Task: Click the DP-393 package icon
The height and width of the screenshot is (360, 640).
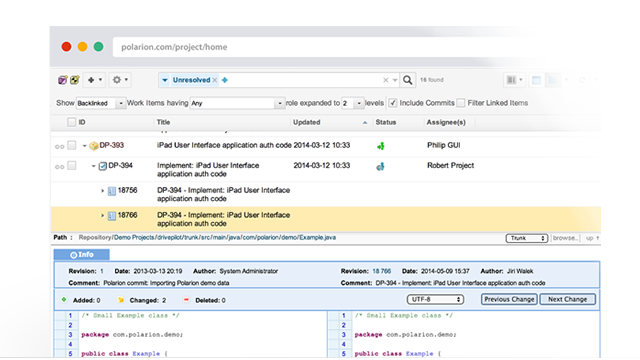Action: [94, 146]
